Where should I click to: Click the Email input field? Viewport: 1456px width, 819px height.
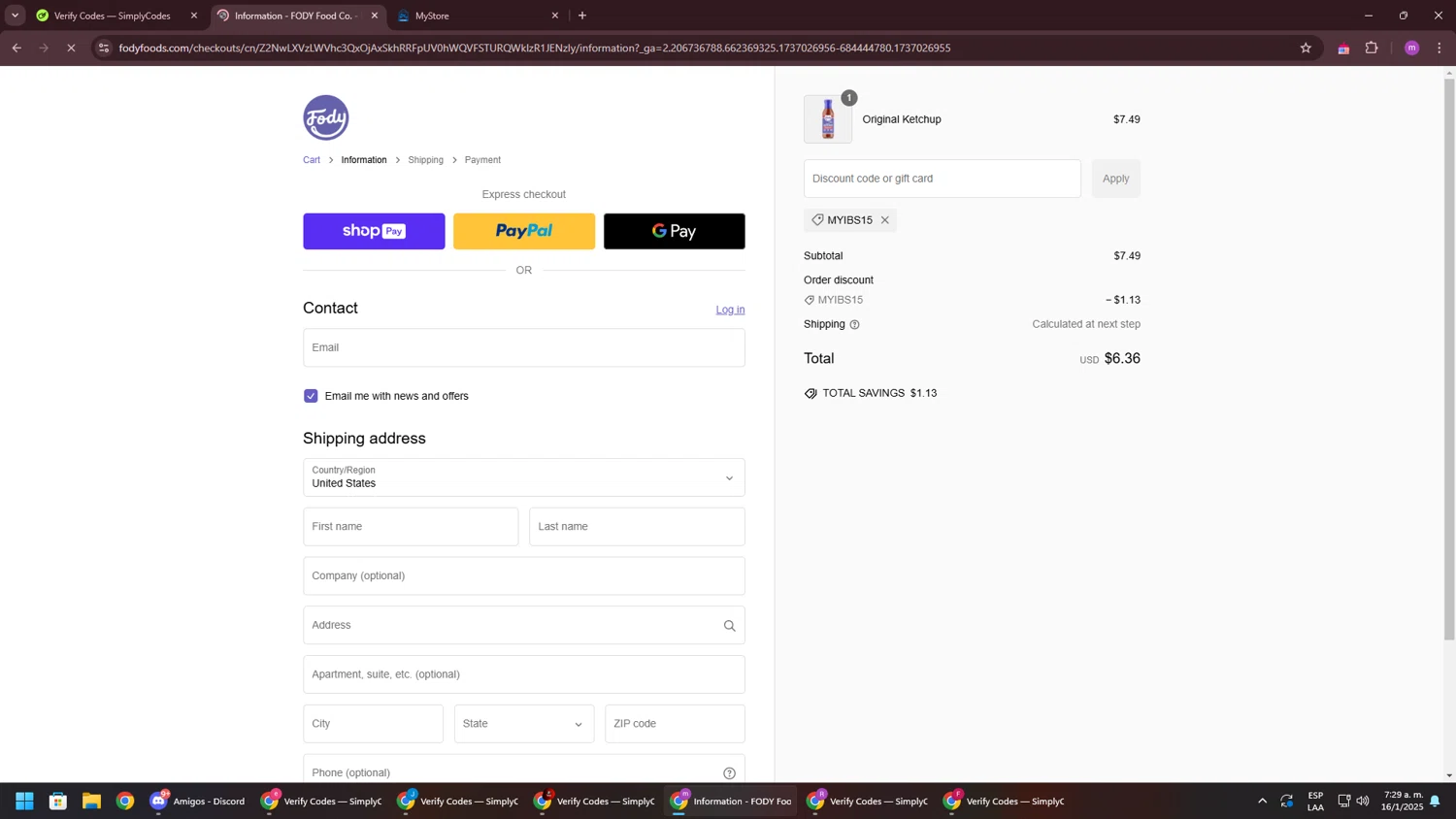[x=524, y=347]
